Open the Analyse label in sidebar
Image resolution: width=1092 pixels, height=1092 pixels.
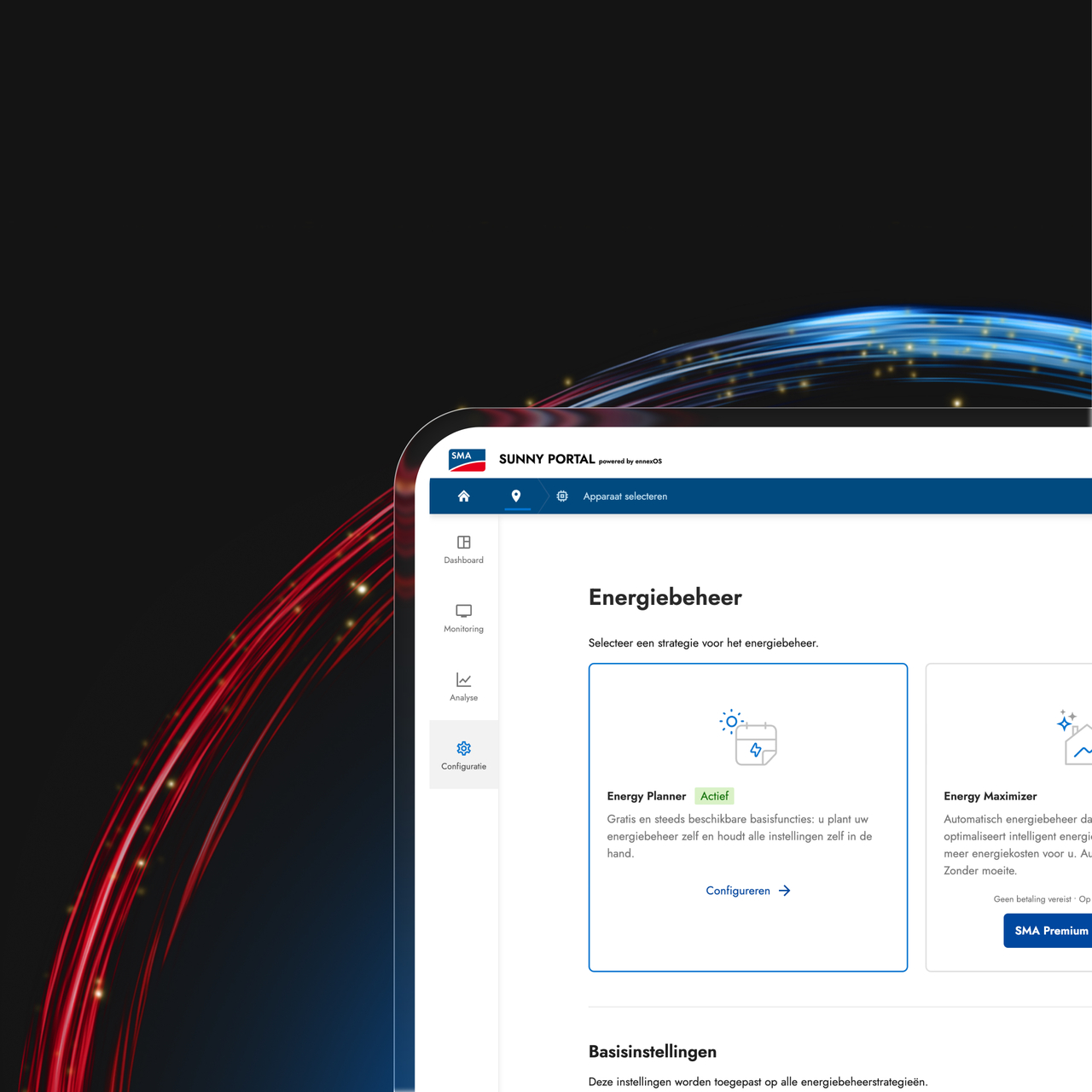464,698
